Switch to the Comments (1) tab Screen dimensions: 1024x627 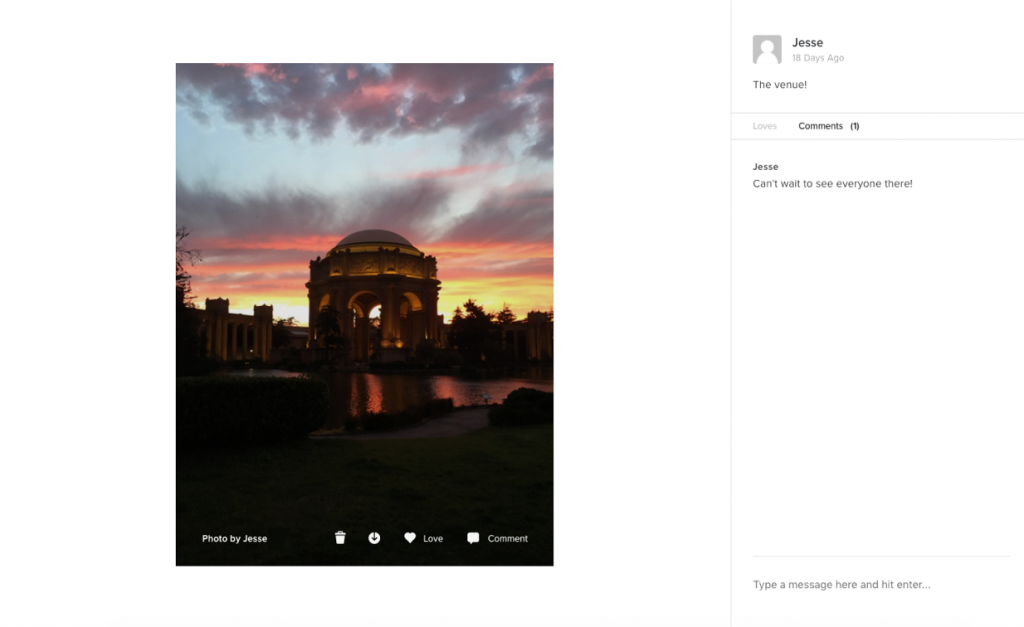click(829, 126)
